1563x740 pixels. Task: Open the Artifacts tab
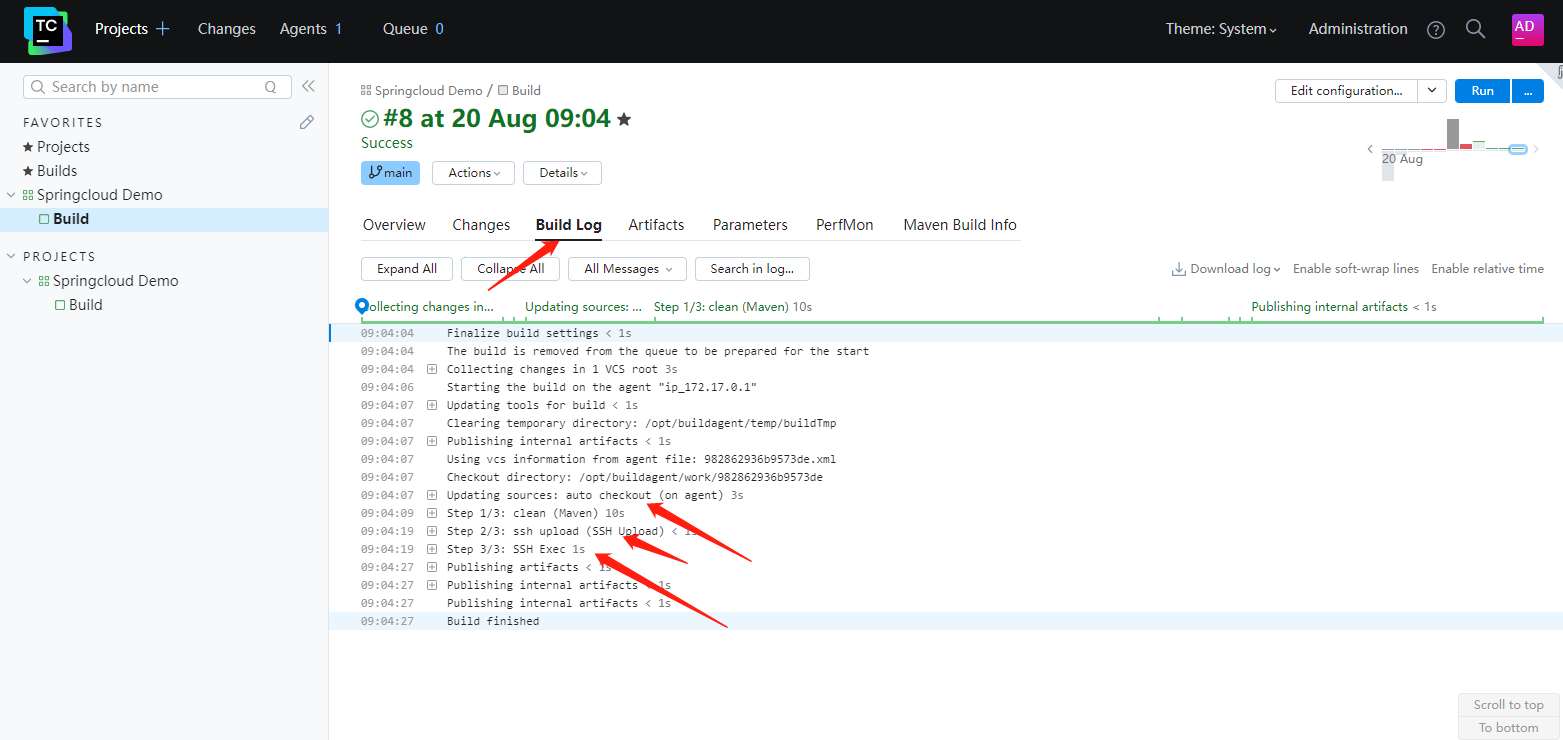point(656,225)
